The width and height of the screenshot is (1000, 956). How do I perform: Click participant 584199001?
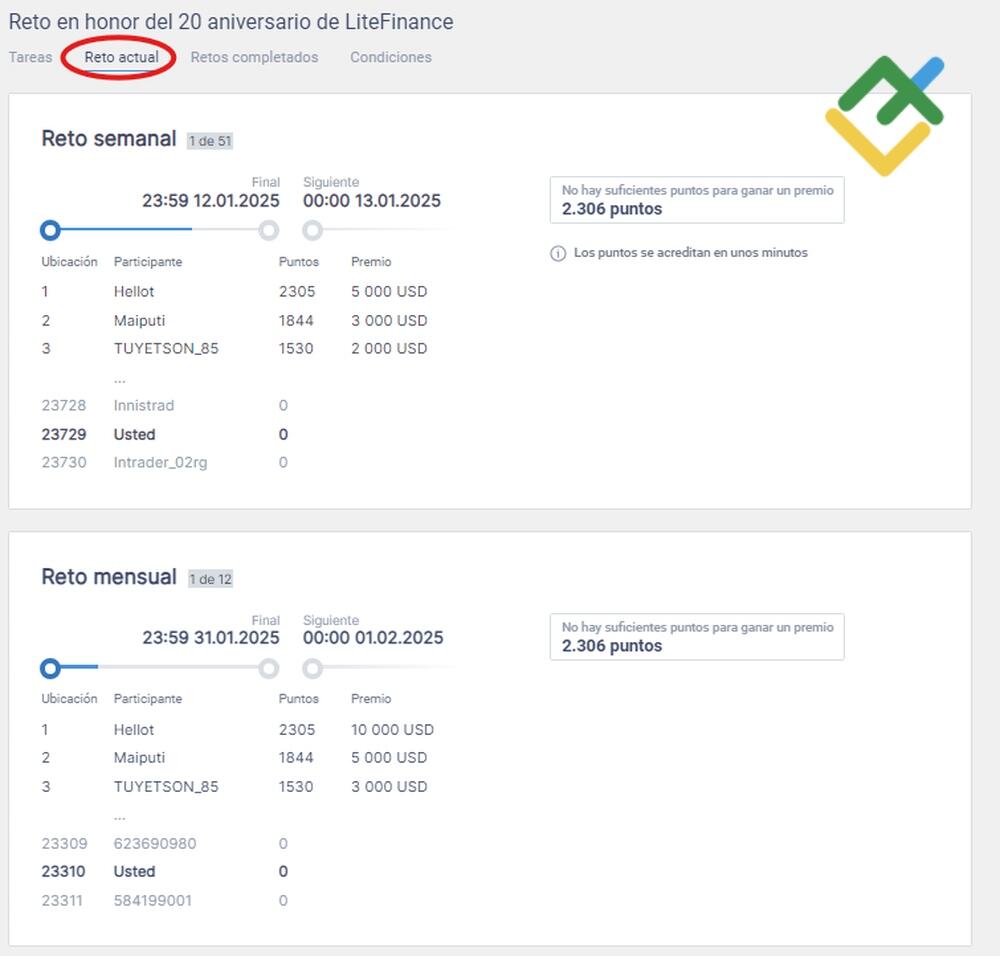click(152, 901)
